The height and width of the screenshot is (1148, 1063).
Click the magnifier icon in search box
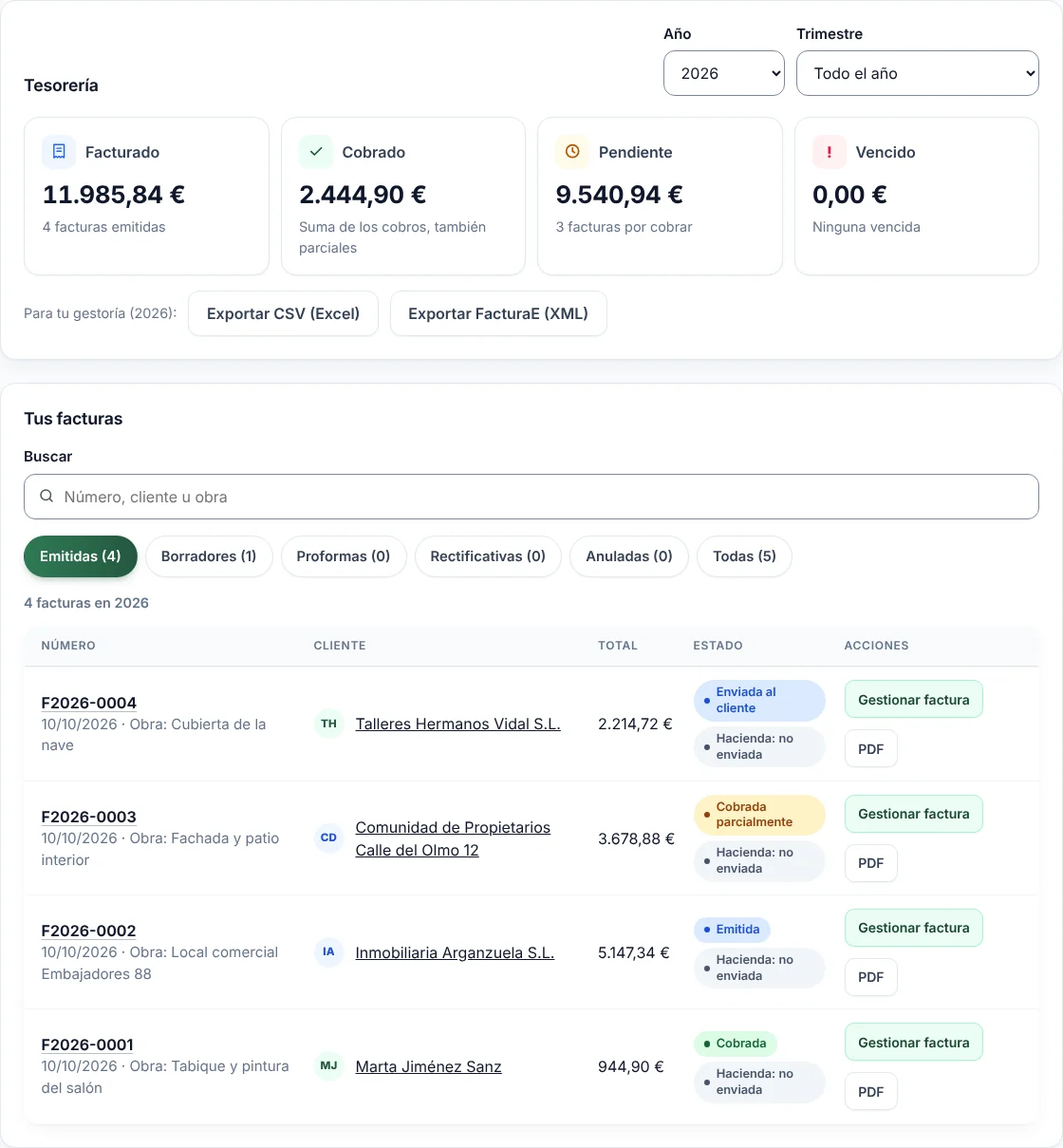pyautogui.click(x=47, y=497)
